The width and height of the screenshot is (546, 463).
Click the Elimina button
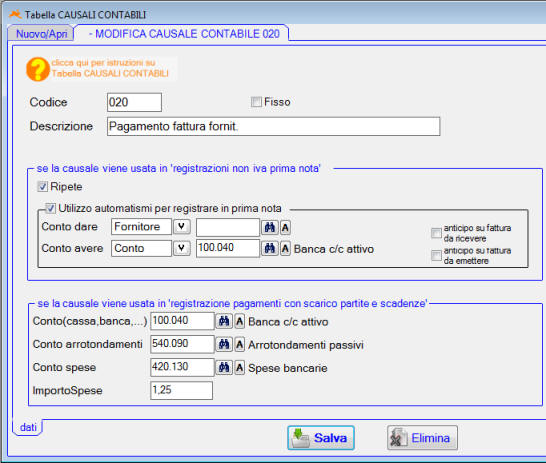422,438
